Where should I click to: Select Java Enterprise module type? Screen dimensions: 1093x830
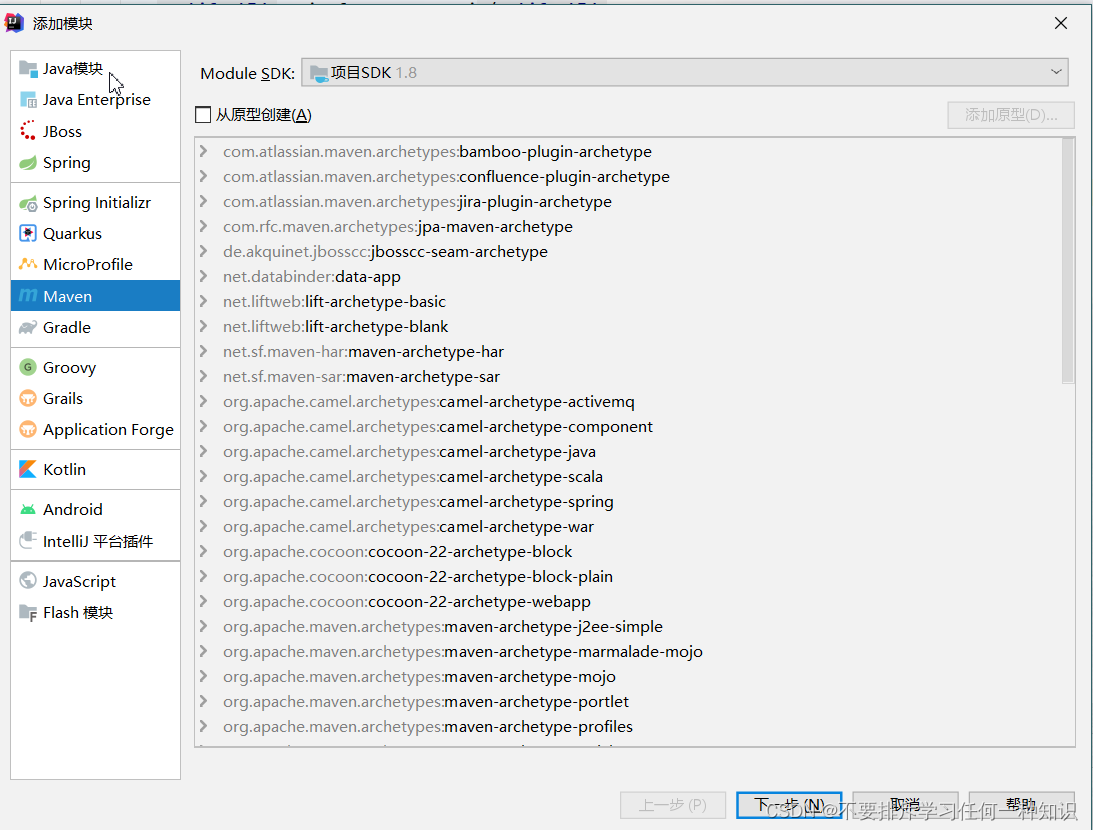tap(95, 100)
